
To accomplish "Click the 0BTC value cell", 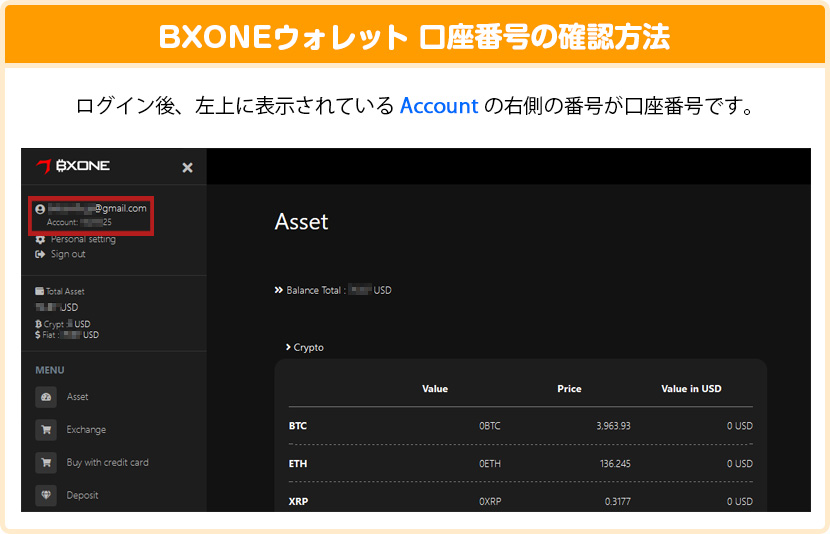I will point(490,426).
